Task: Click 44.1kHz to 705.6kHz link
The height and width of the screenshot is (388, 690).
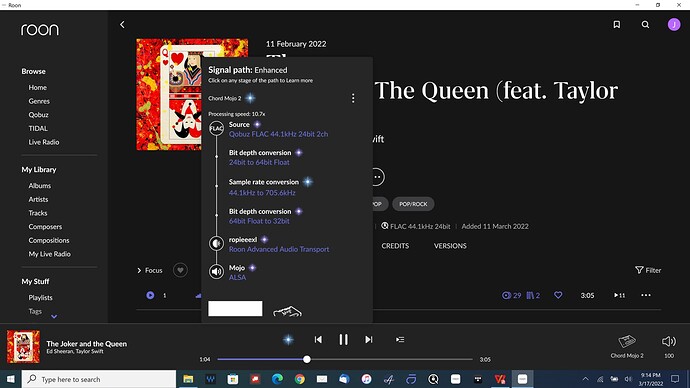Action: [262, 193]
